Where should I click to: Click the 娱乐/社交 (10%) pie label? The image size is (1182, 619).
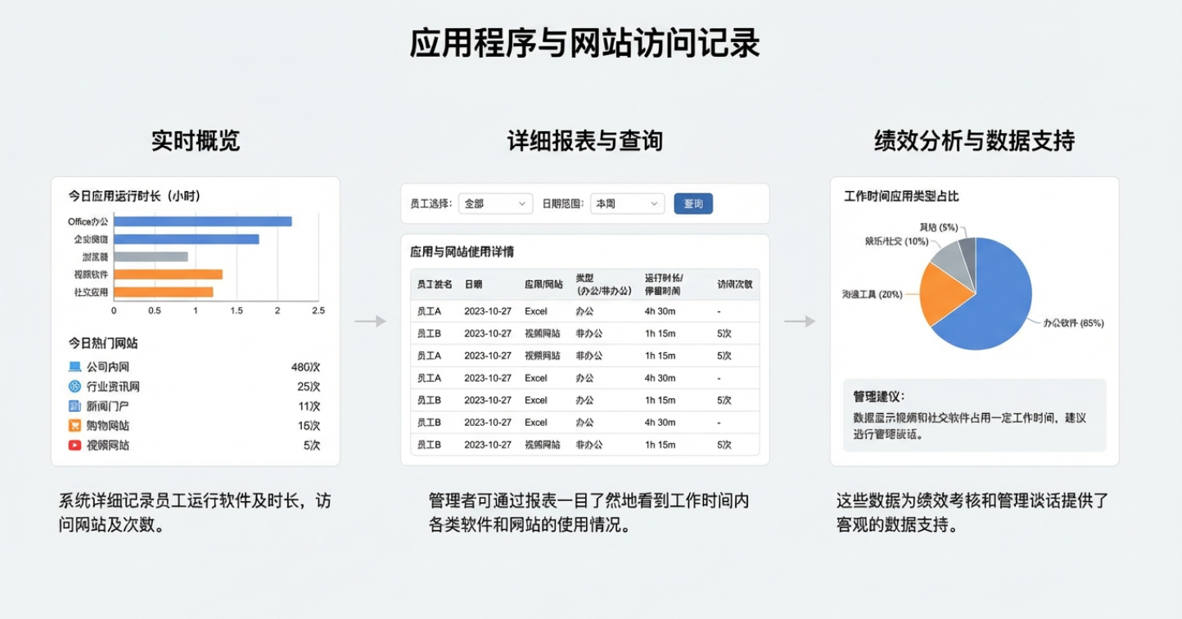(896, 241)
